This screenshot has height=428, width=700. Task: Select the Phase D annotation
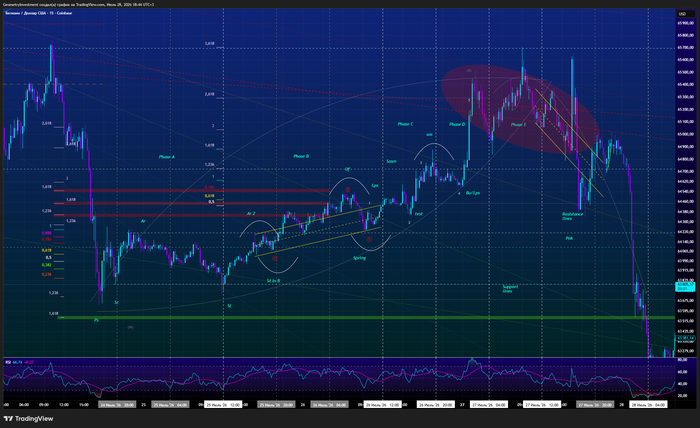[457, 124]
